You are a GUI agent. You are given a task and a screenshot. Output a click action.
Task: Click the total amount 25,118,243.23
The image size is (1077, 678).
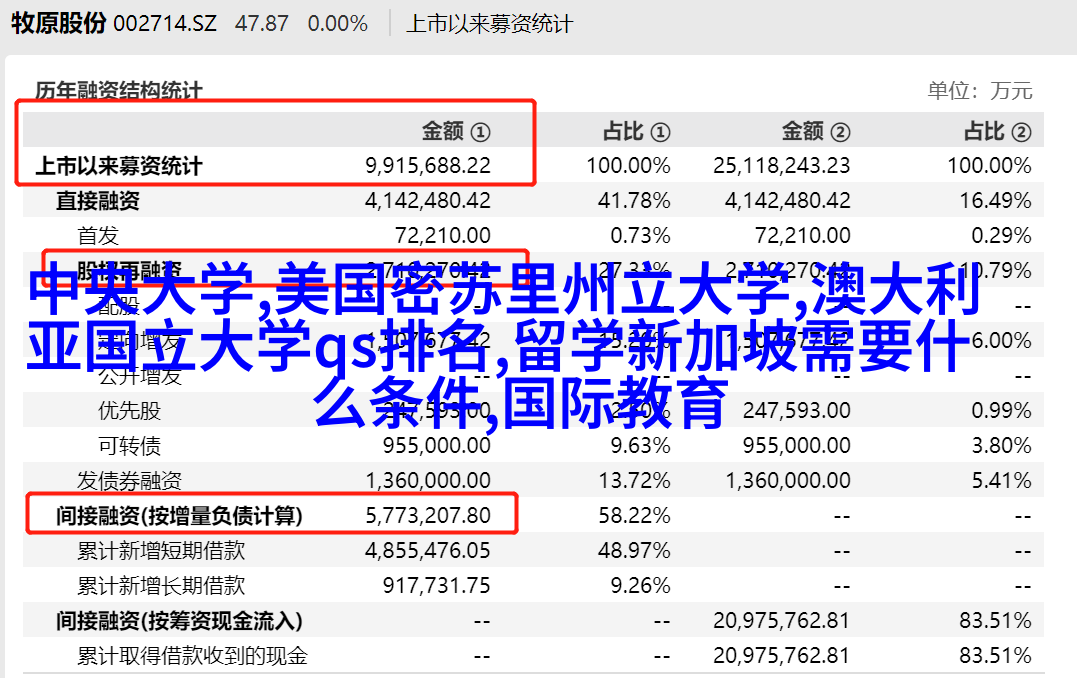click(x=782, y=166)
